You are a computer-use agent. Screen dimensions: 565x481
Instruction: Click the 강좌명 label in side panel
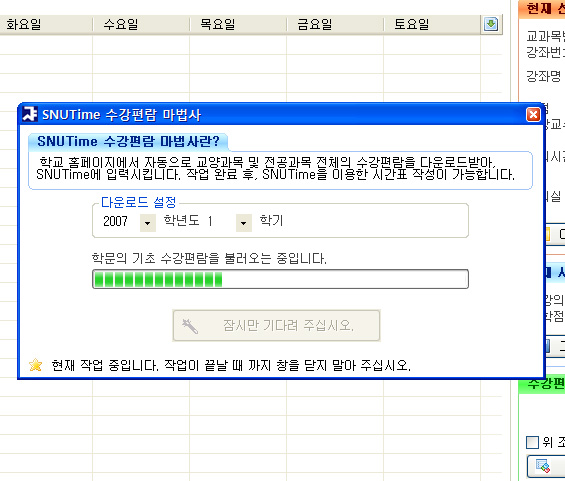[543, 76]
